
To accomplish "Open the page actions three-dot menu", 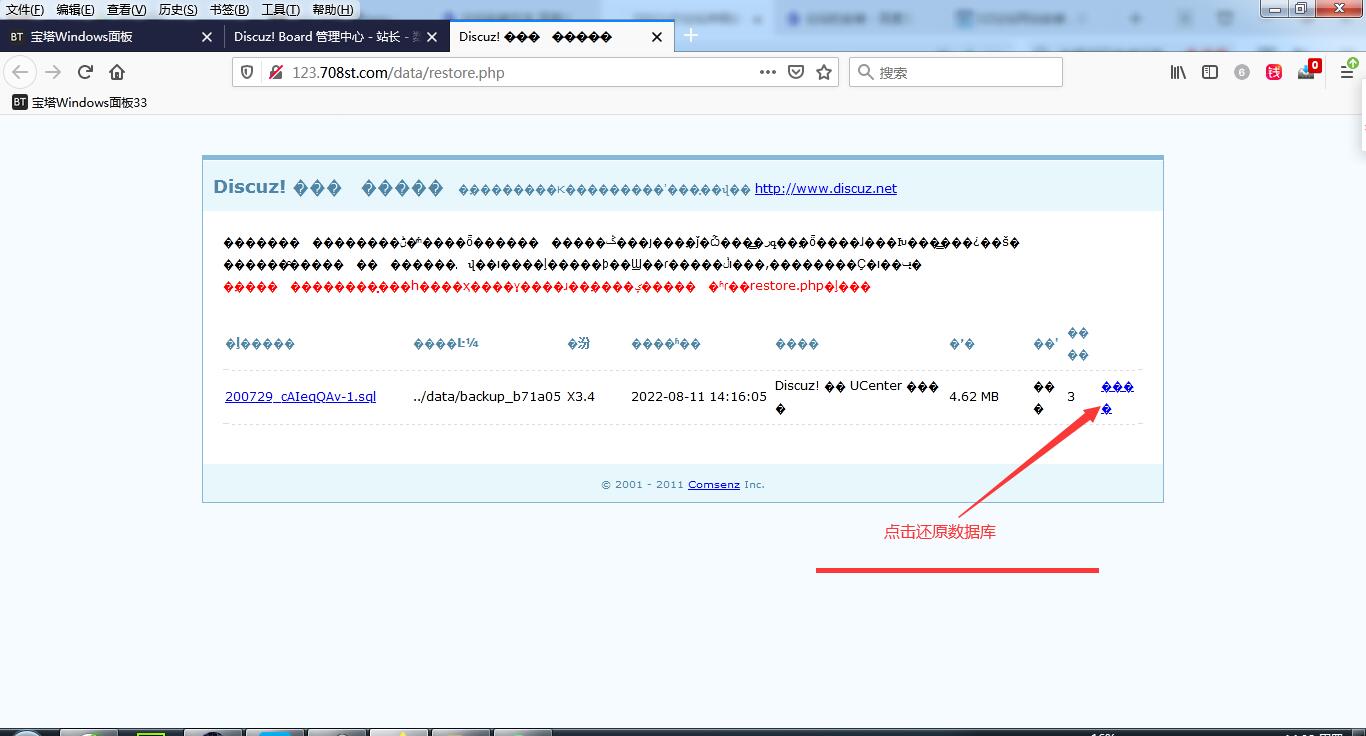I will [768, 72].
